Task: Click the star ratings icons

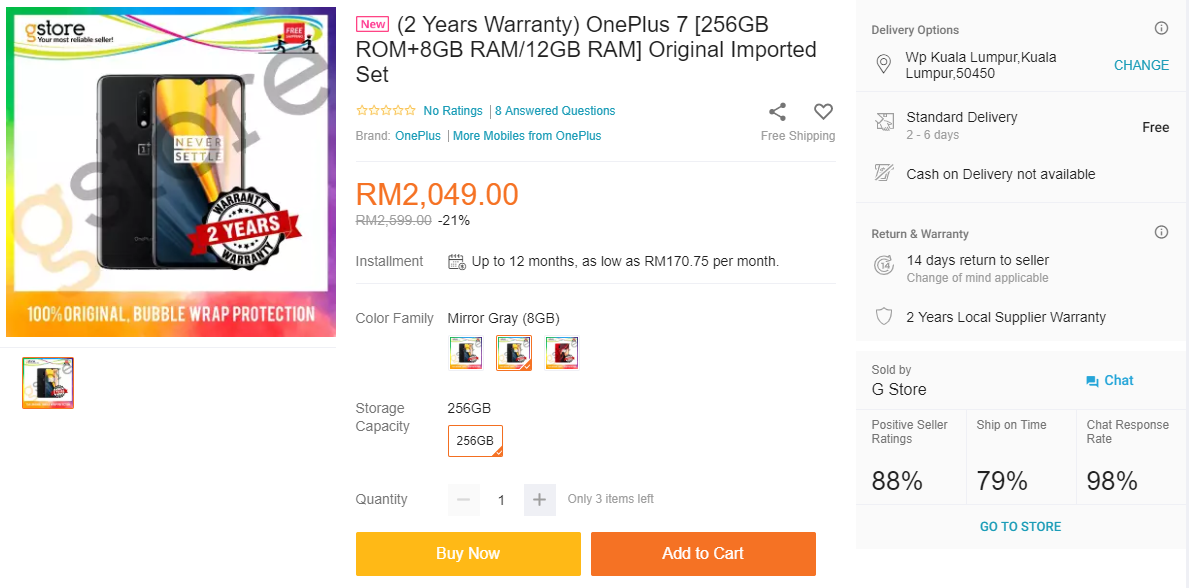Action: point(386,111)
